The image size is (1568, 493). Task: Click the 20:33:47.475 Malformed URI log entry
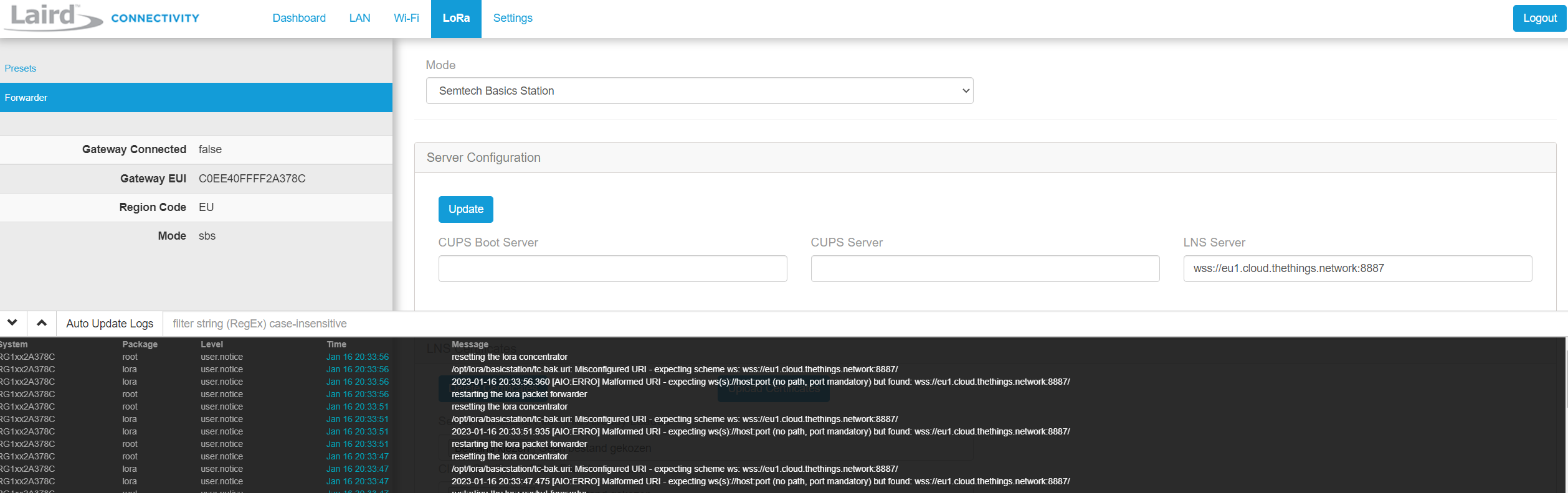click(761, 481)
